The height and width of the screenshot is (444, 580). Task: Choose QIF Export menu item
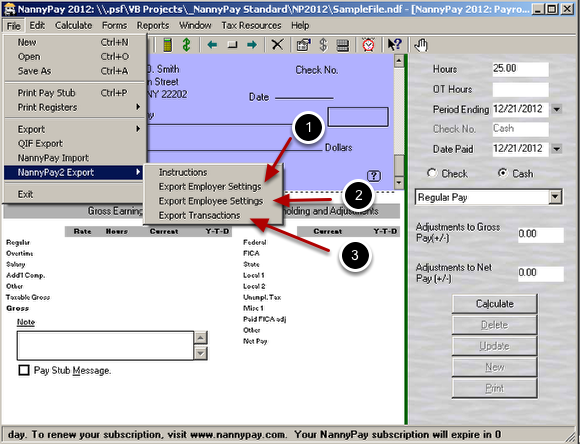pos(74,144)
